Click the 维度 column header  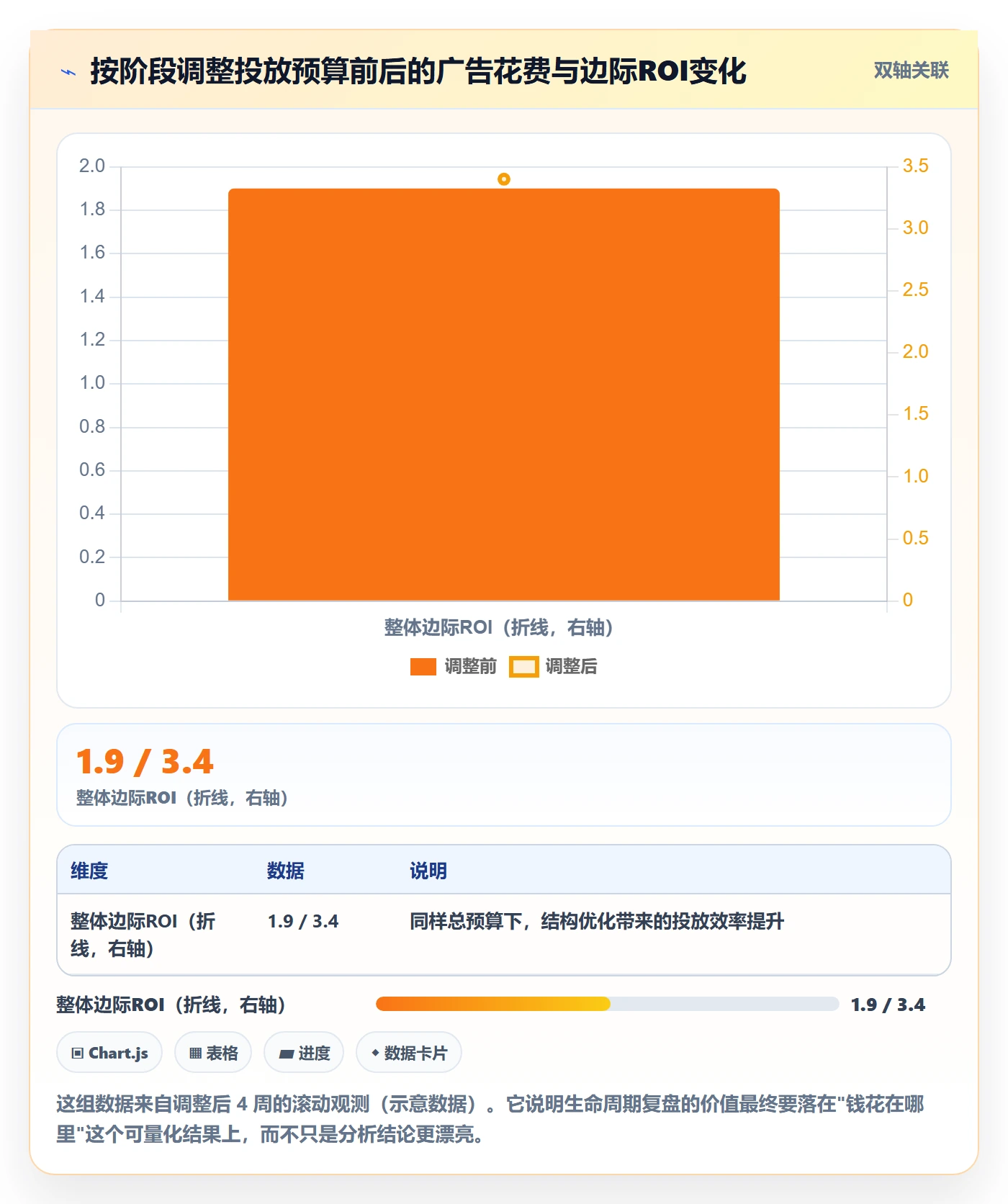[89, 871]
